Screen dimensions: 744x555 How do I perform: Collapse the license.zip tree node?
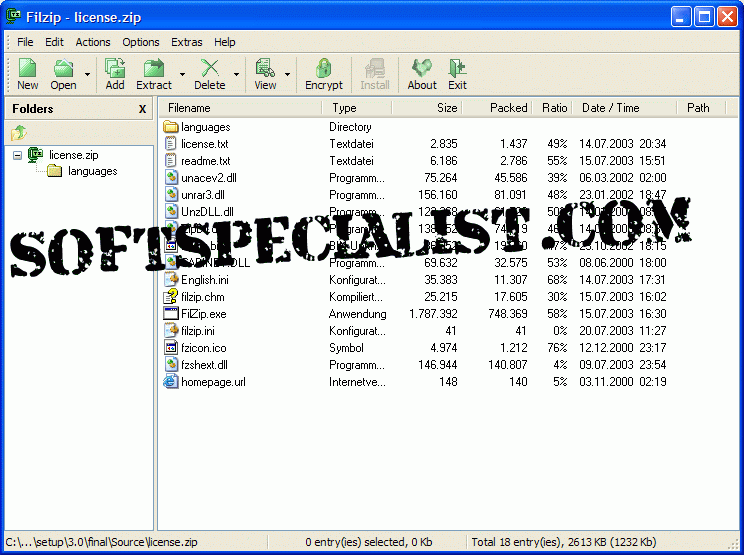pos(17,155)
